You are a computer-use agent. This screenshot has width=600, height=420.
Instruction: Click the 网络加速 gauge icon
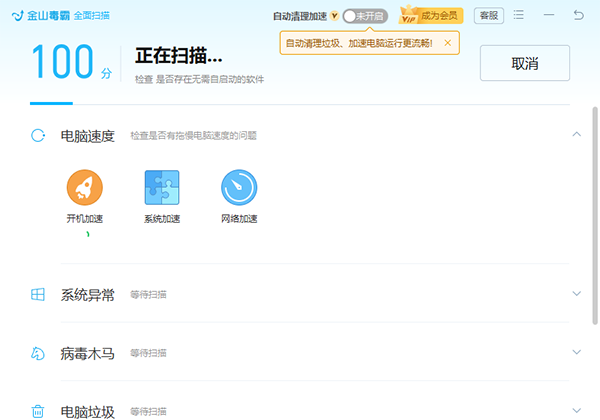[239, 187]
